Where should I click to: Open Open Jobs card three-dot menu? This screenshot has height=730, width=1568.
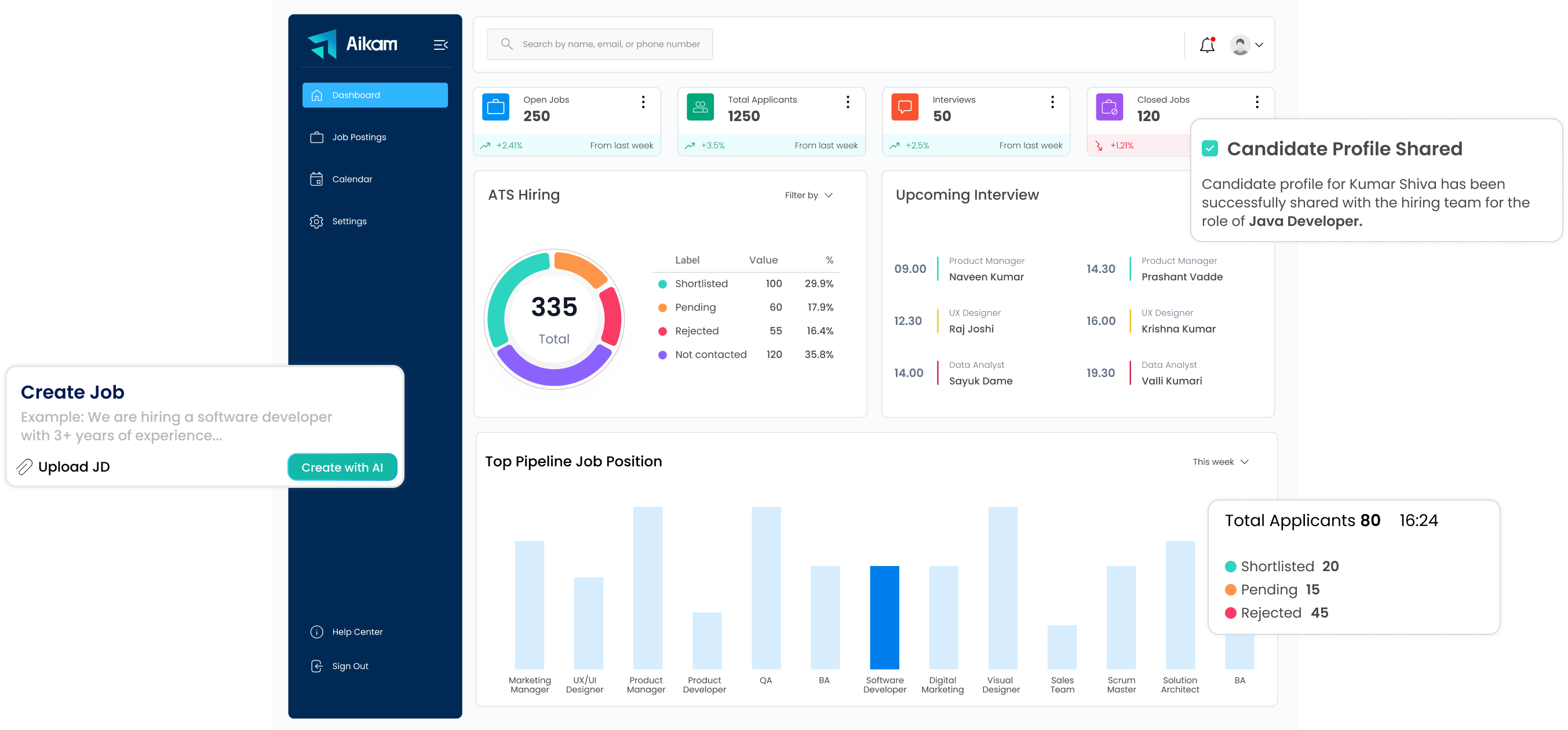tap(643, 101)
